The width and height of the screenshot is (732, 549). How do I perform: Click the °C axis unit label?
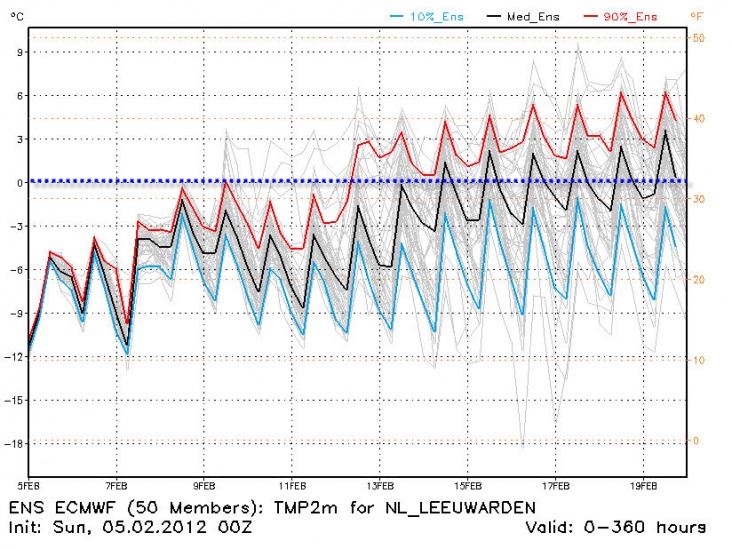tap(17, 17)
